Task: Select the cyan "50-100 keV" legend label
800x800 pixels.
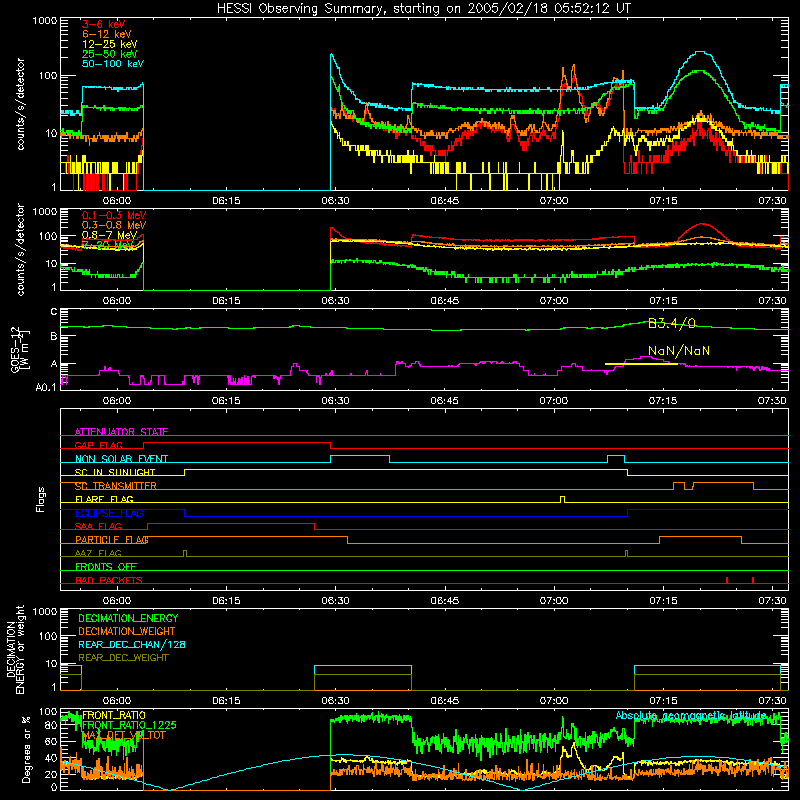Action: pos(113,63)
